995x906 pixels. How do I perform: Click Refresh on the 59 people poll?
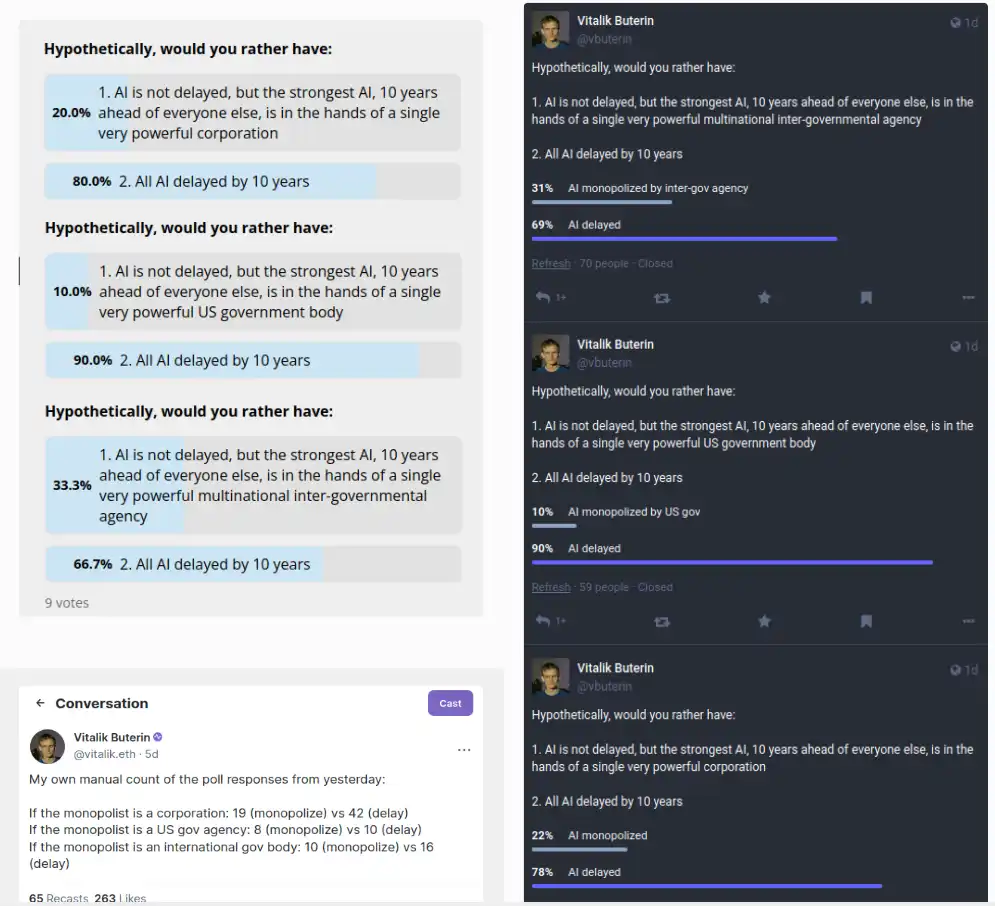(x=551, y=587)
